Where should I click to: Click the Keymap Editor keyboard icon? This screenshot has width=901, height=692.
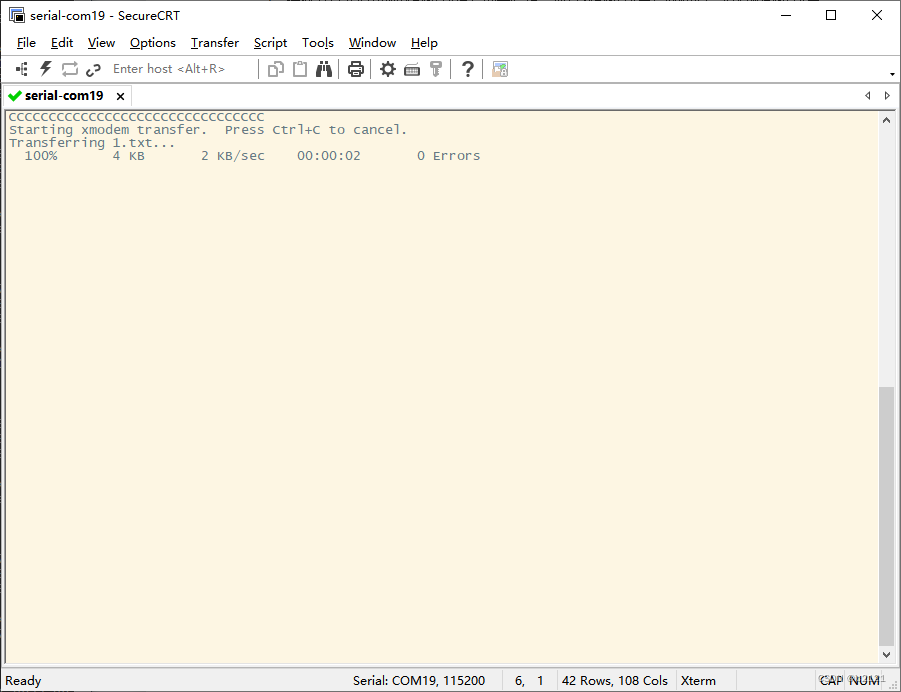click(412, 69)
